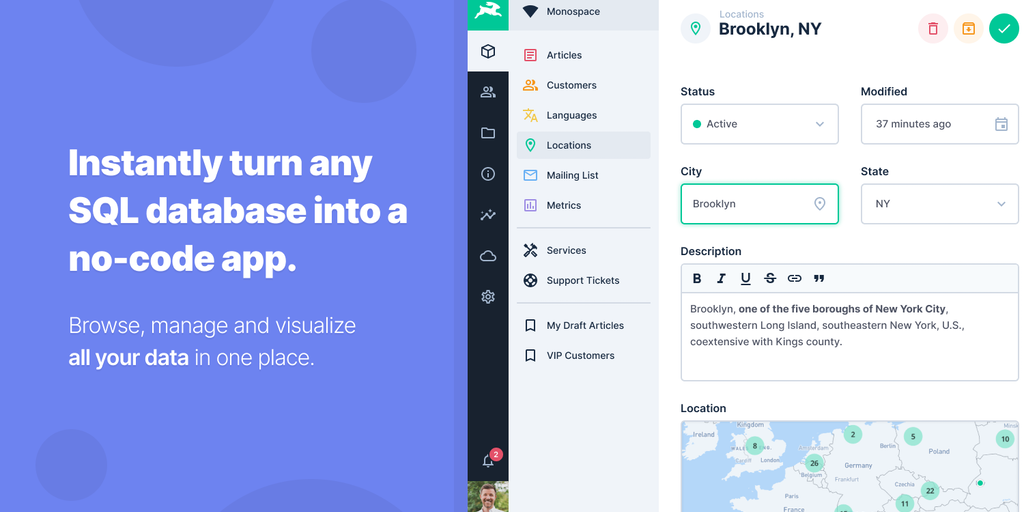
Task: Open the users icon in dark rail
Action: tap(488, 92)
